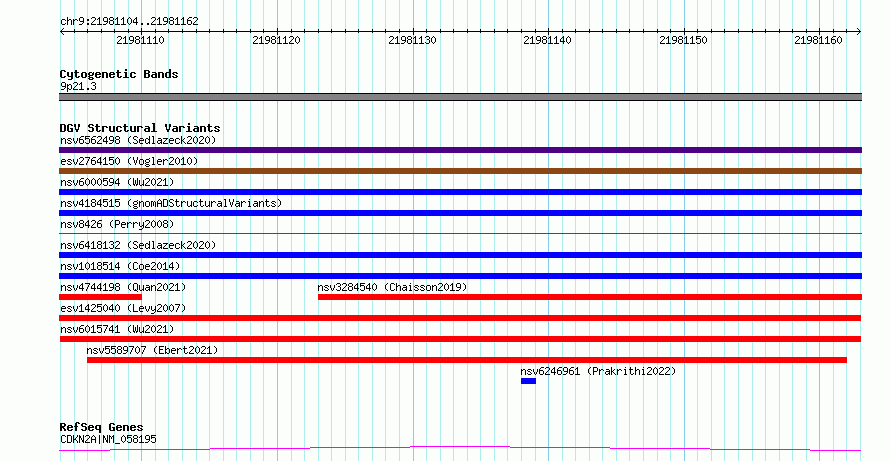Open variant nsv5589707 (Ebert2021) label
Screen dimensions: 890x461
pos(152,350)
